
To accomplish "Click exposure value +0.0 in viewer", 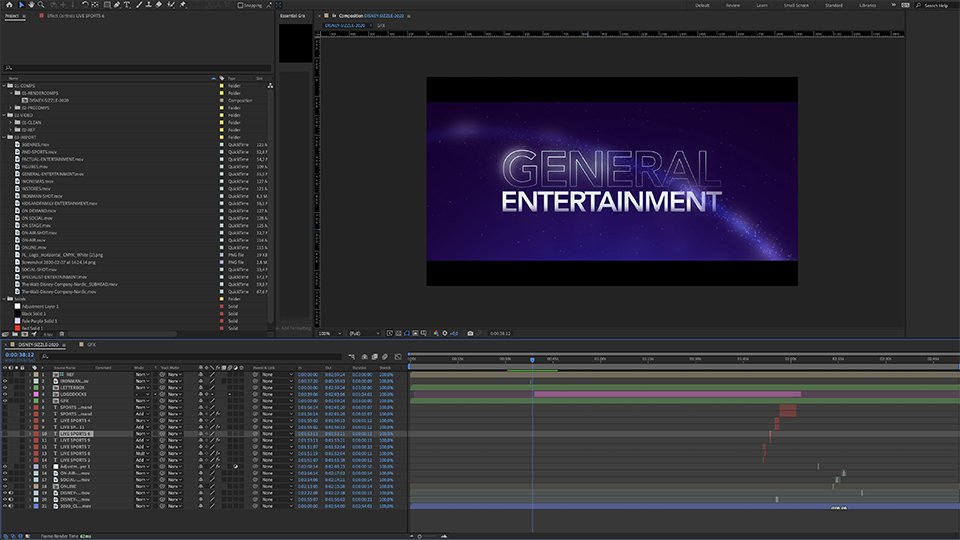I will tap(454, 333).
